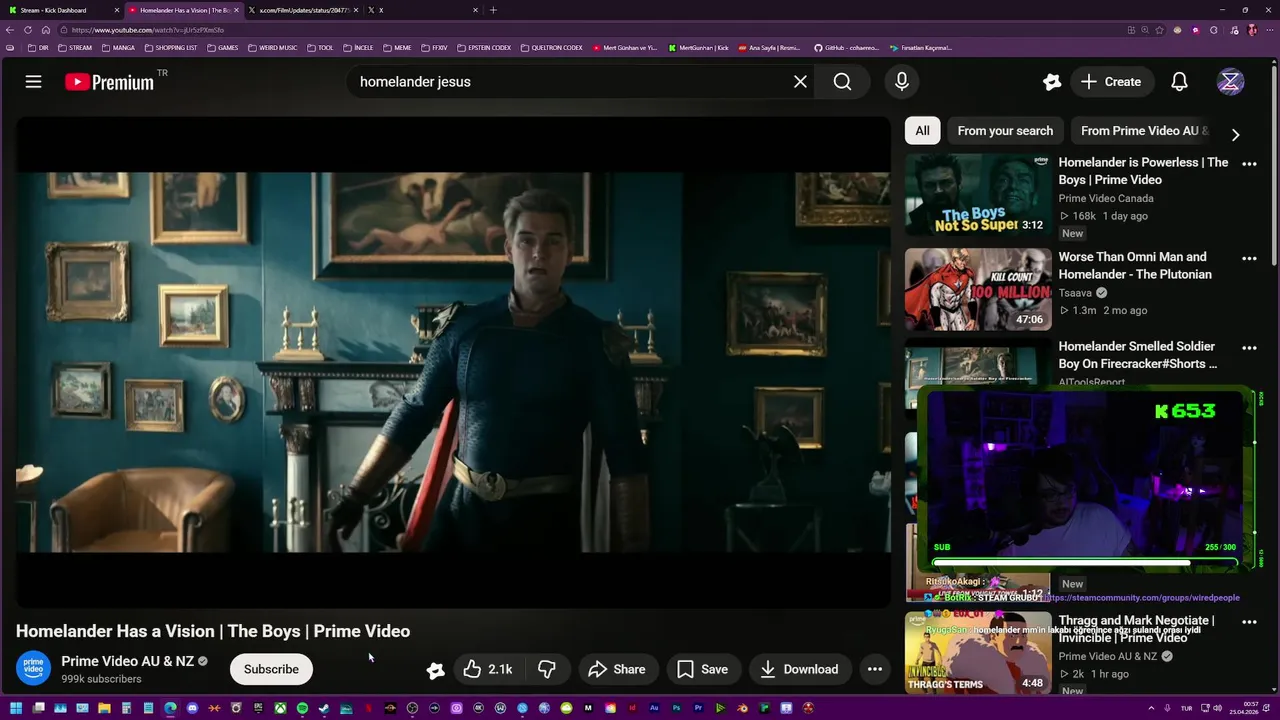
Task: Click the sparkle Ask button beside Like
Action: coord(435,670)
